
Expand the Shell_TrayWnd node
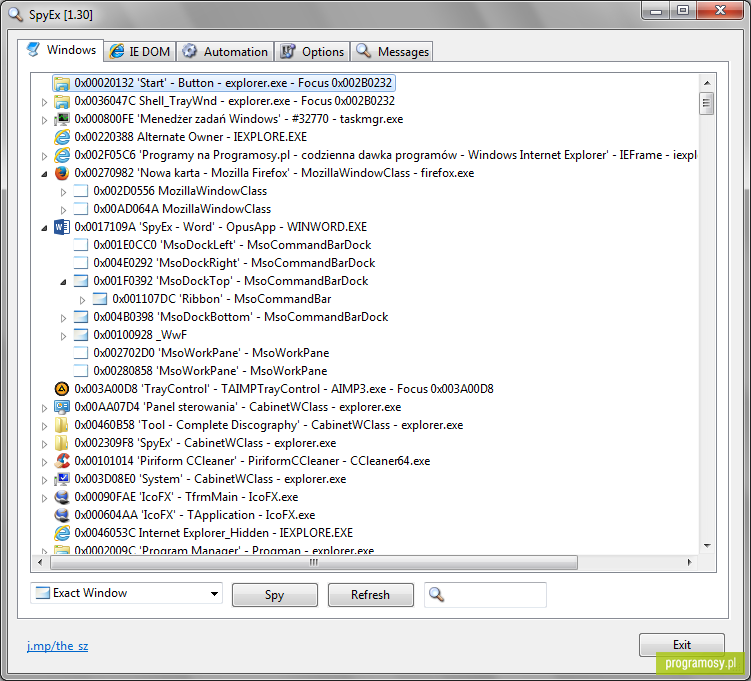[44, 102]
